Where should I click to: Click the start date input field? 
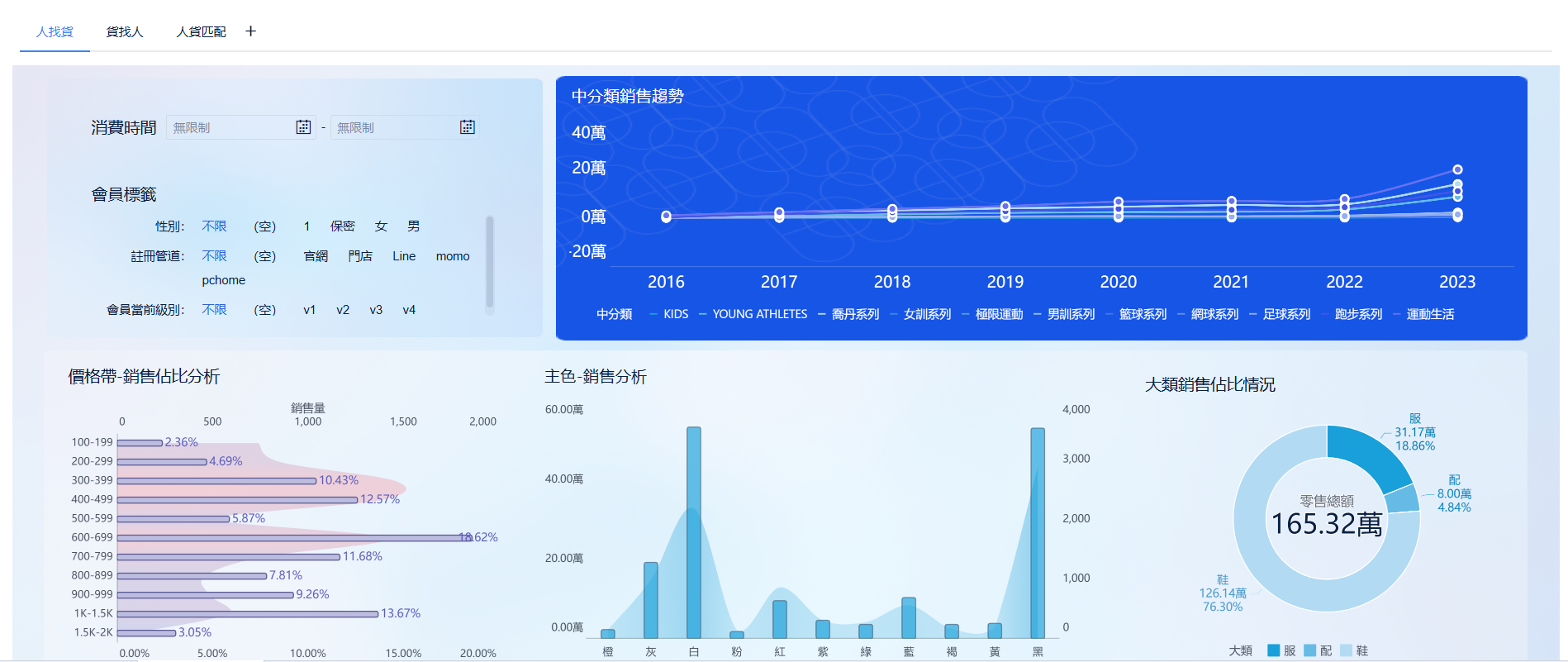pos(241,127)
